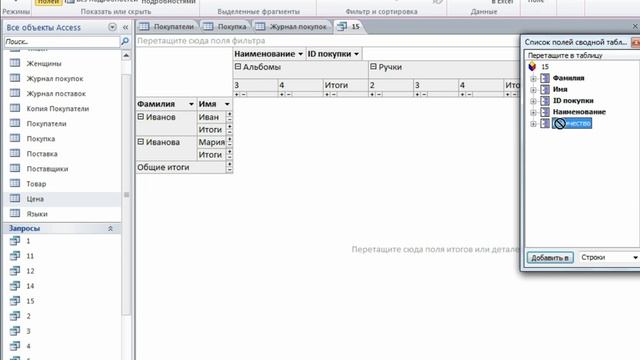Expand the Имя field in field list
This screenshot has height=360, width=640.
(533, 90)
